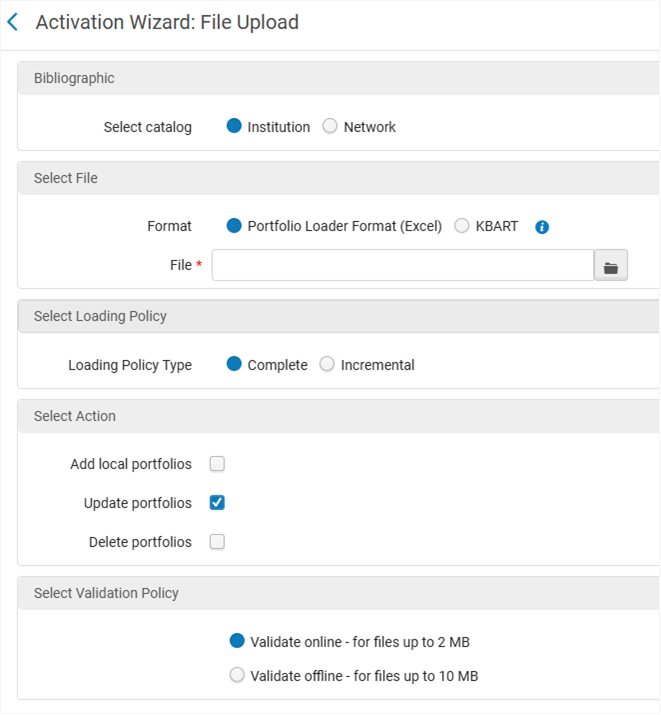Select Validate offline for files up to 10 MB
The image size is (661, 715).
pos(237,675)
